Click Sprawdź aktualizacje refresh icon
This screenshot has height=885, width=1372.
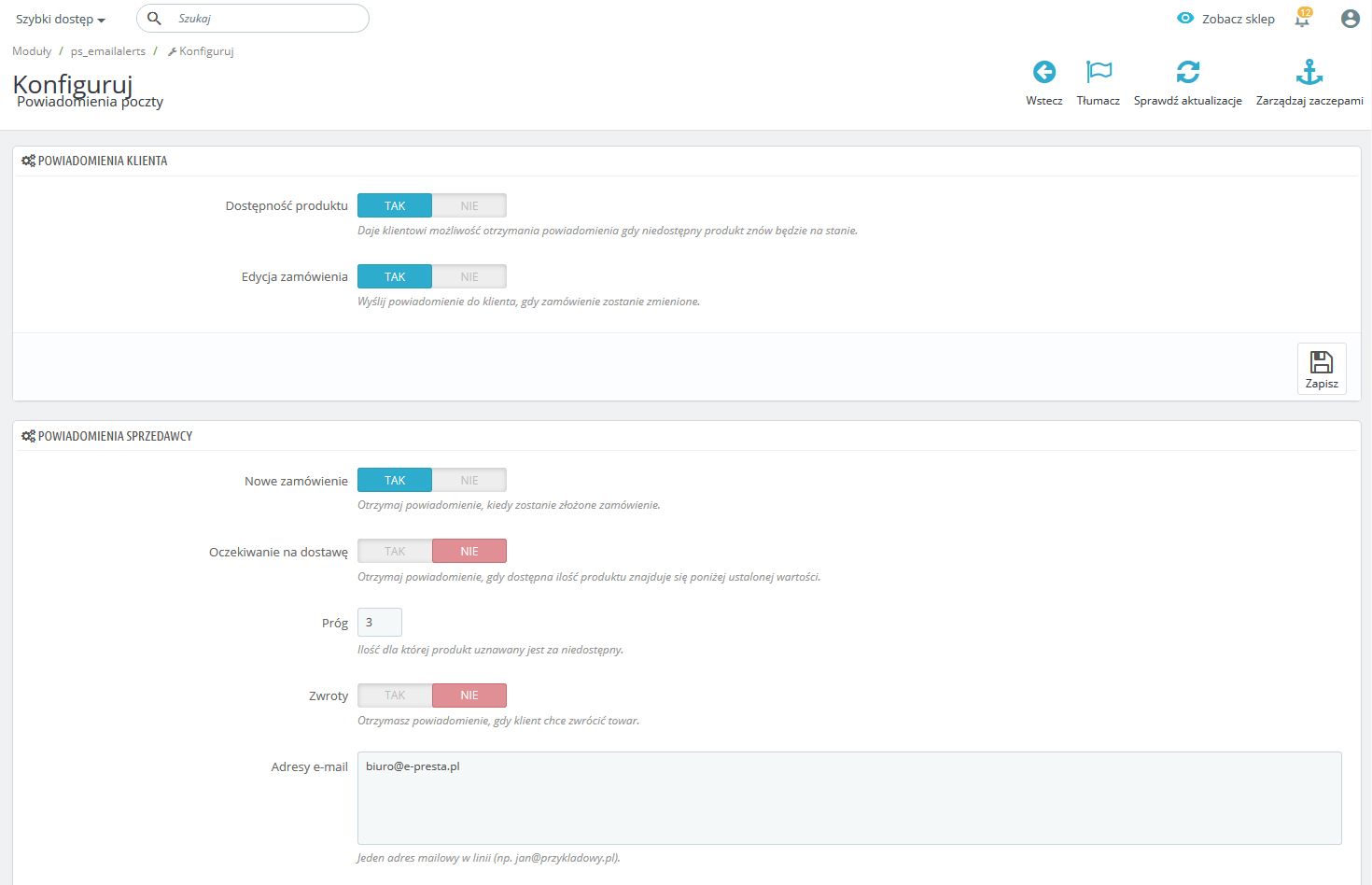pos(1187,72)
